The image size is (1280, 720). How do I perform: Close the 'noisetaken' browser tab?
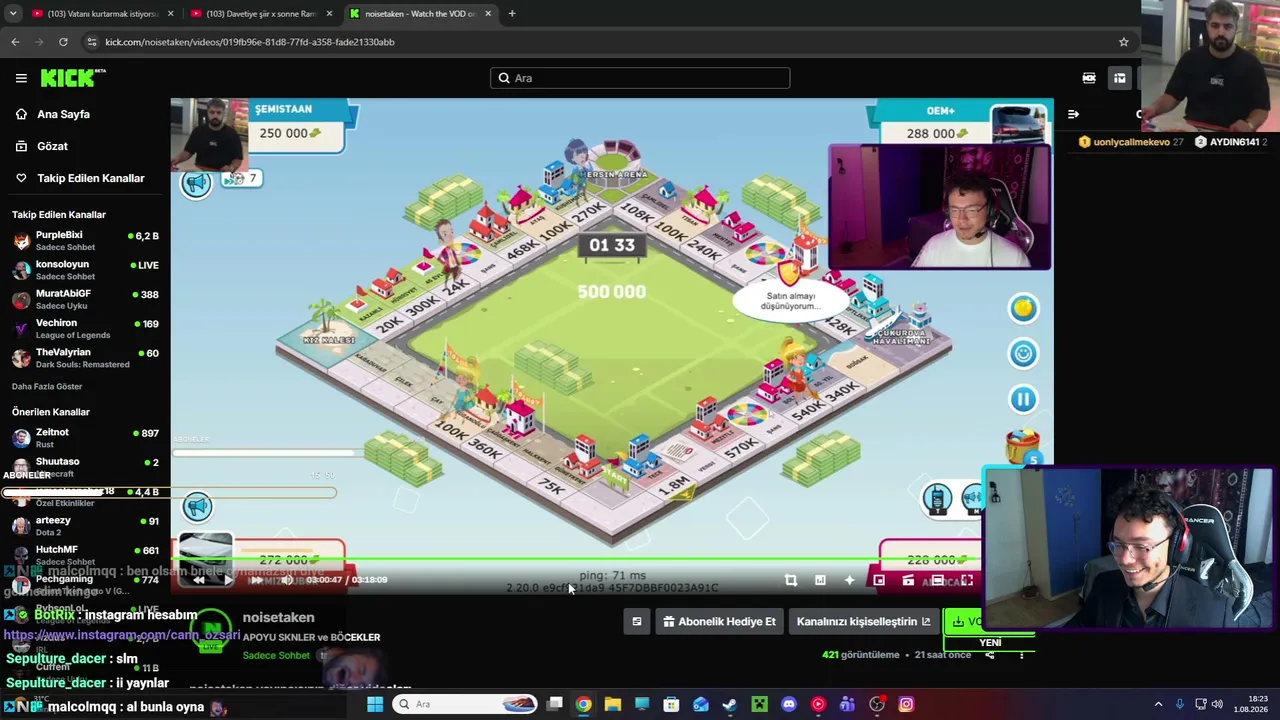point(487,14)
